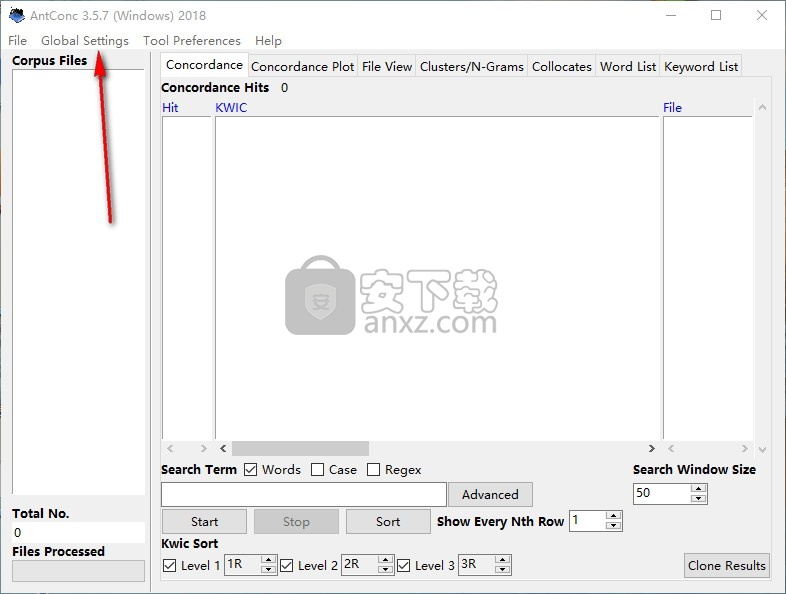Switch to the Clusters/N-Grams tab
Image resolution: width=786 pixels, height=594 pixels.
[471, 66]
